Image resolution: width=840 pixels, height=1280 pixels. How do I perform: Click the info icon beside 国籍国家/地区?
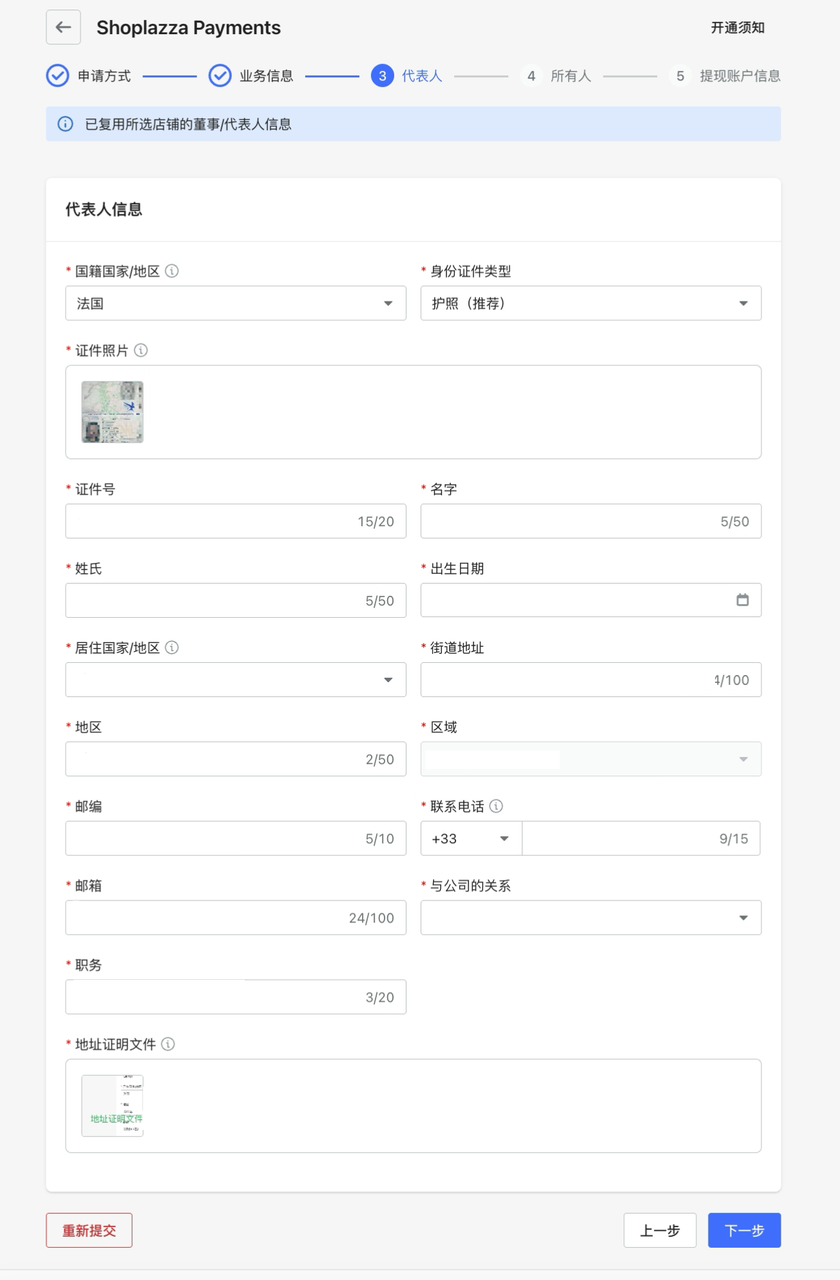172,271
